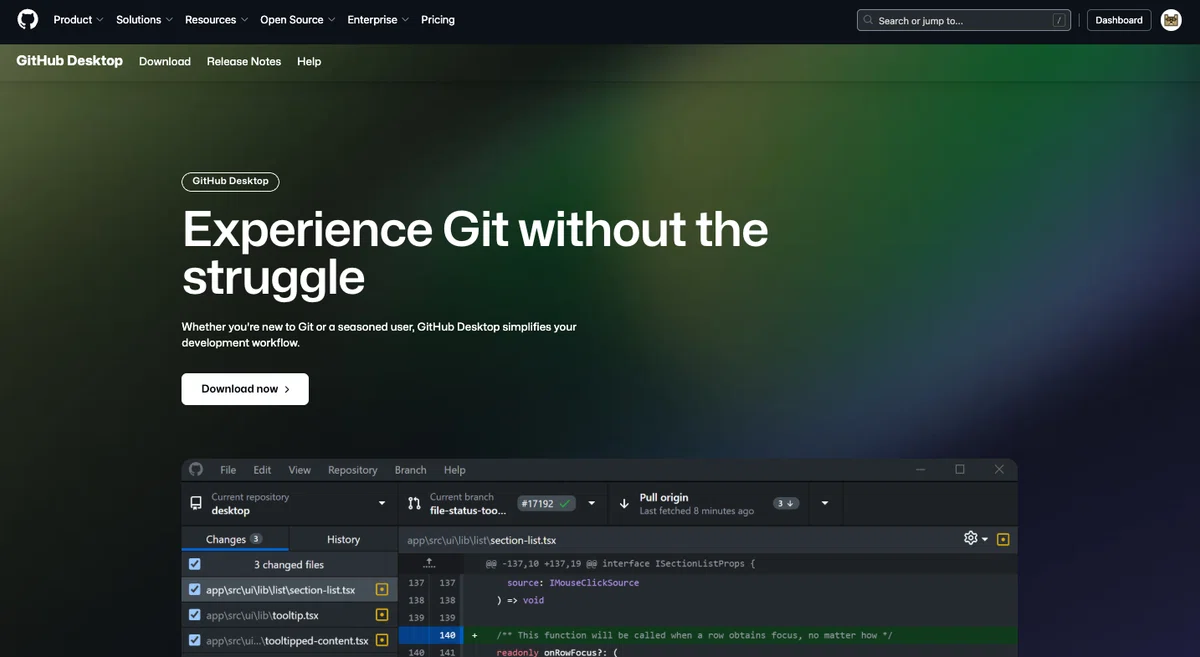Screen dimensions: 1200x657
Task: Open the diff settings gear icon
Action: tap(970, 538)
